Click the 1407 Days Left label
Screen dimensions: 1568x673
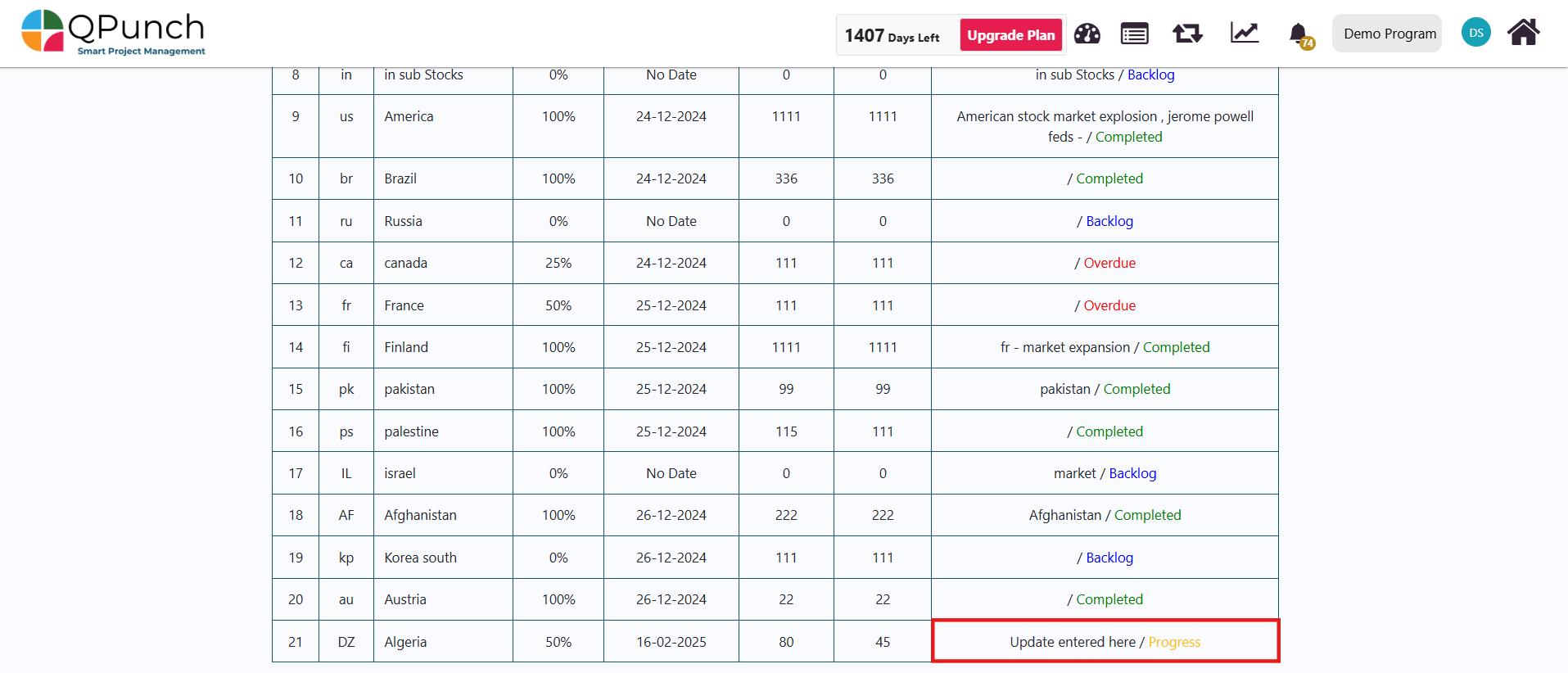[x=892, y=36]
